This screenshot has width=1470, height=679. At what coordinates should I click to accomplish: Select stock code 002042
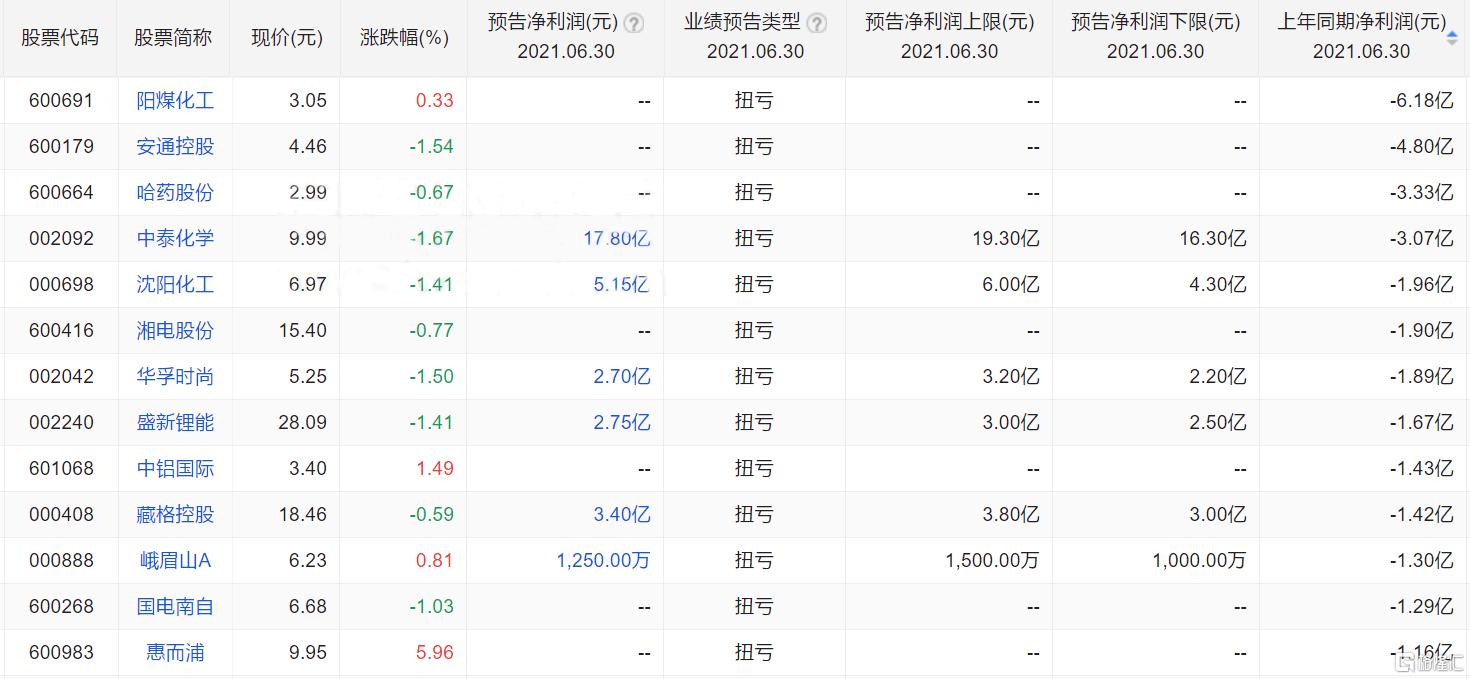pos(61,376)
